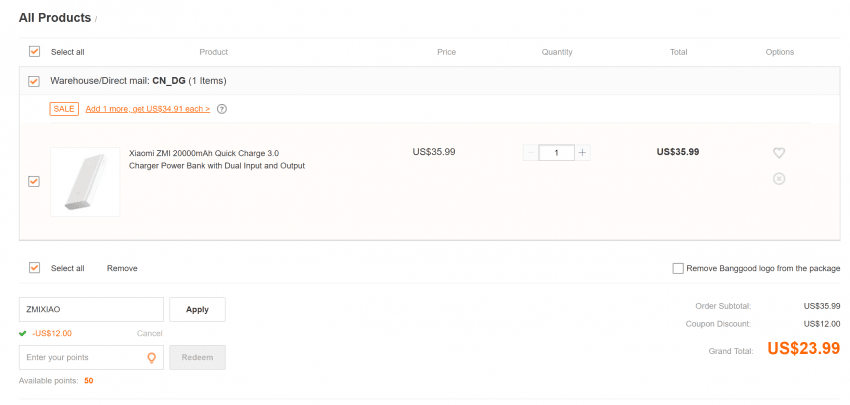
Task: Uncheck the Xiaomi power bank item checkbox
Action: (34, 182)
